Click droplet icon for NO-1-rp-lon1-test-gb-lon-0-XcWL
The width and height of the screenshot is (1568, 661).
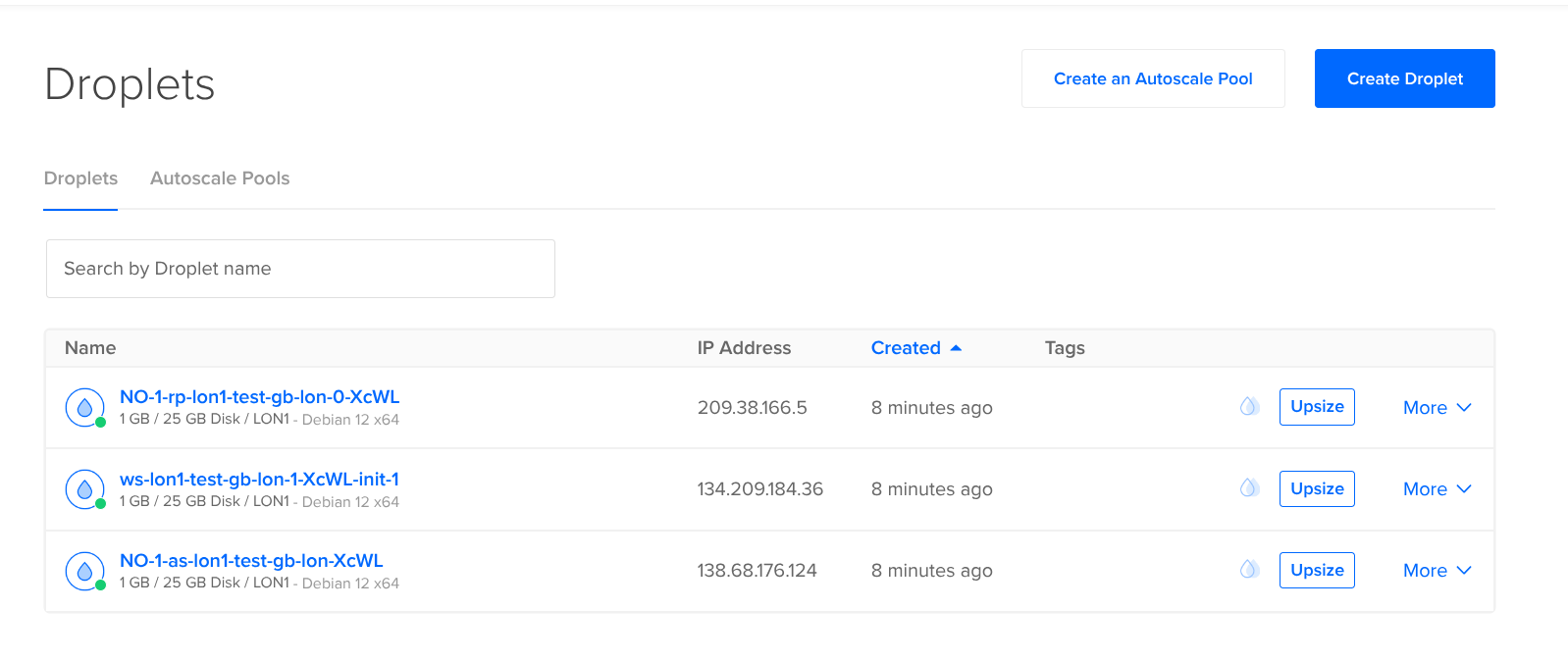[84, 407]
